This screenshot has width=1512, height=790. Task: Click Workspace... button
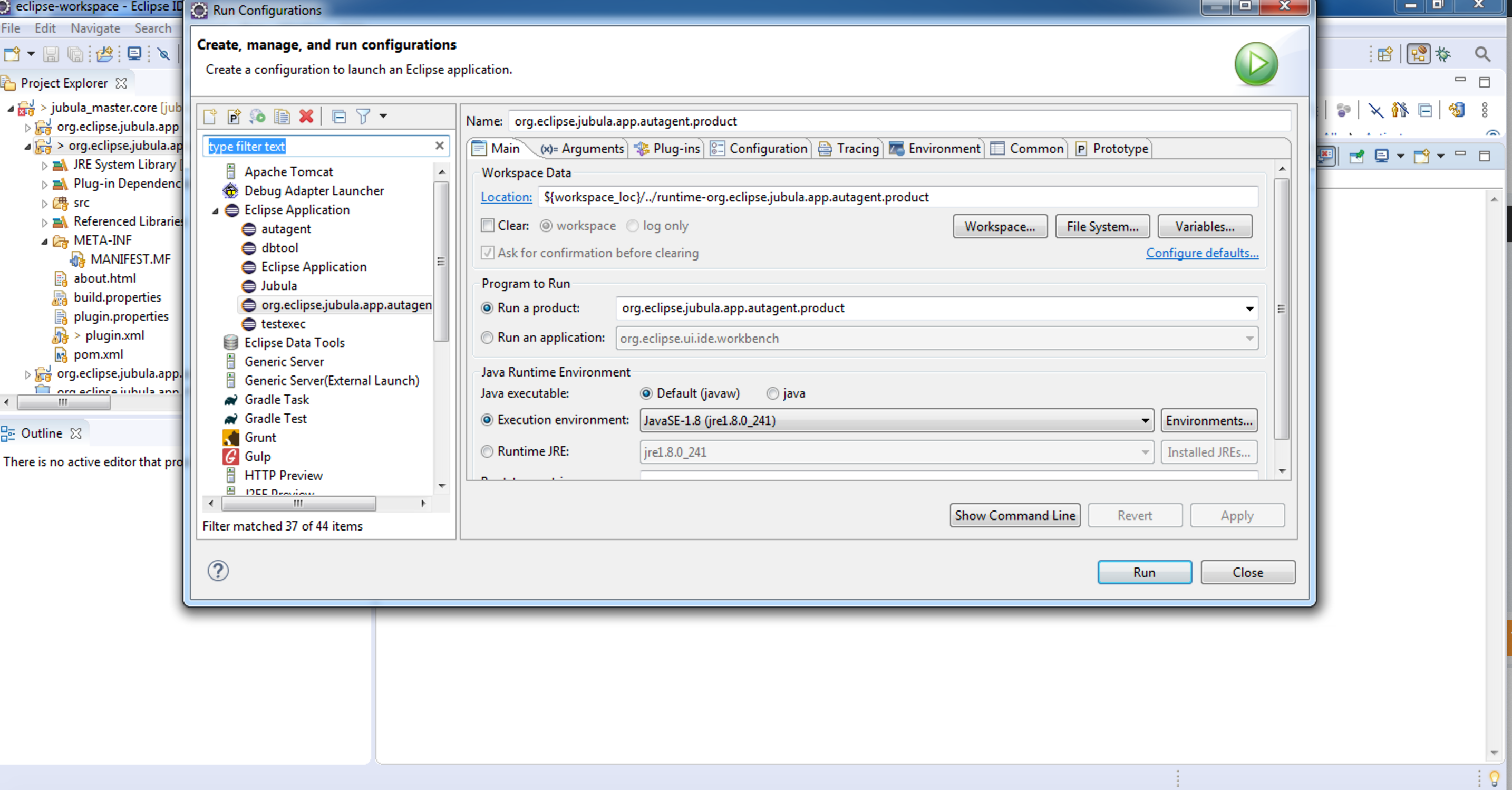click(x=1000, y=226)
